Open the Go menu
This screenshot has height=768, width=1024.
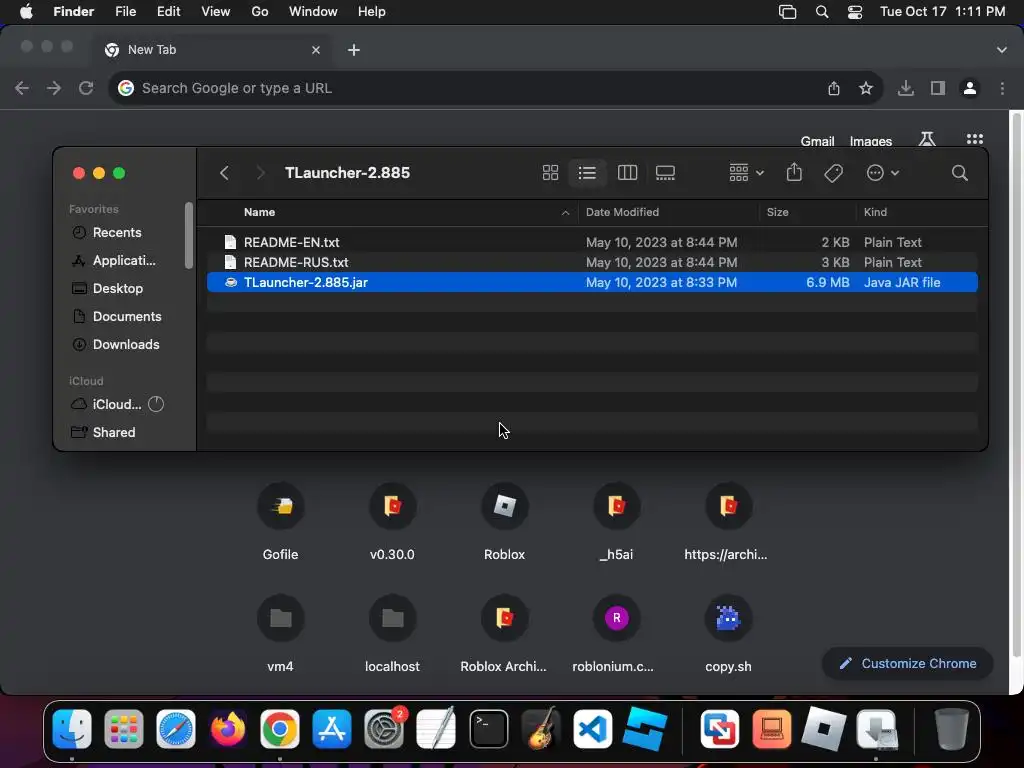click(260, 12)
